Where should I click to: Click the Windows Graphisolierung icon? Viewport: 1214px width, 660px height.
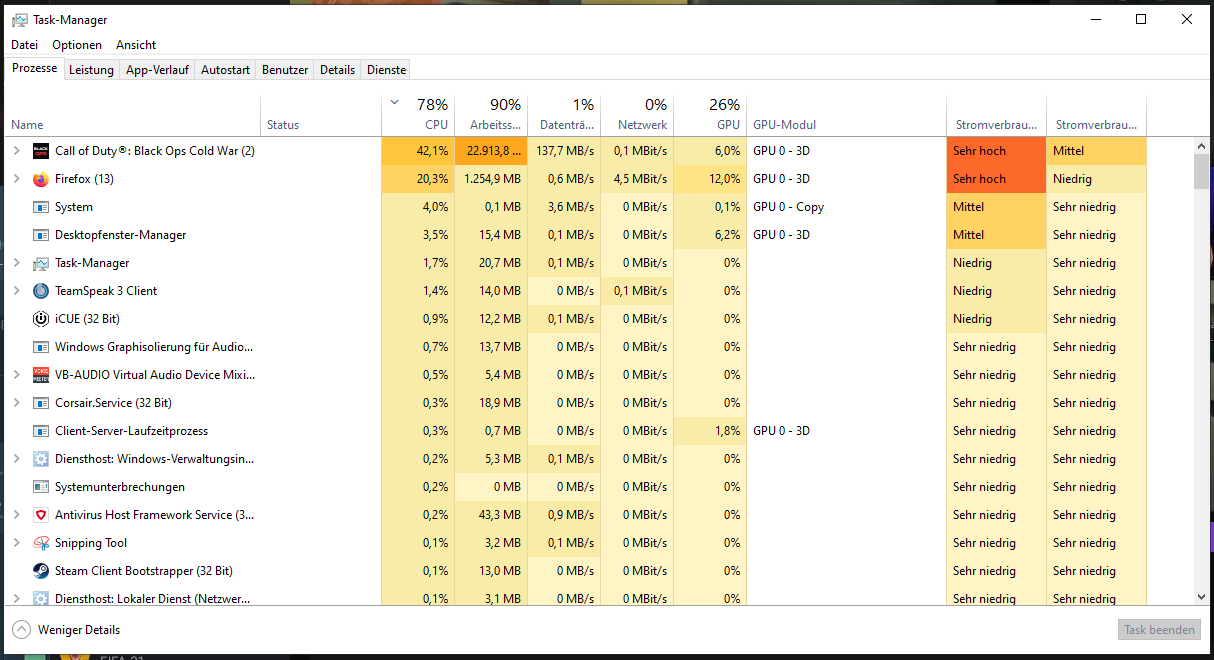41,347
